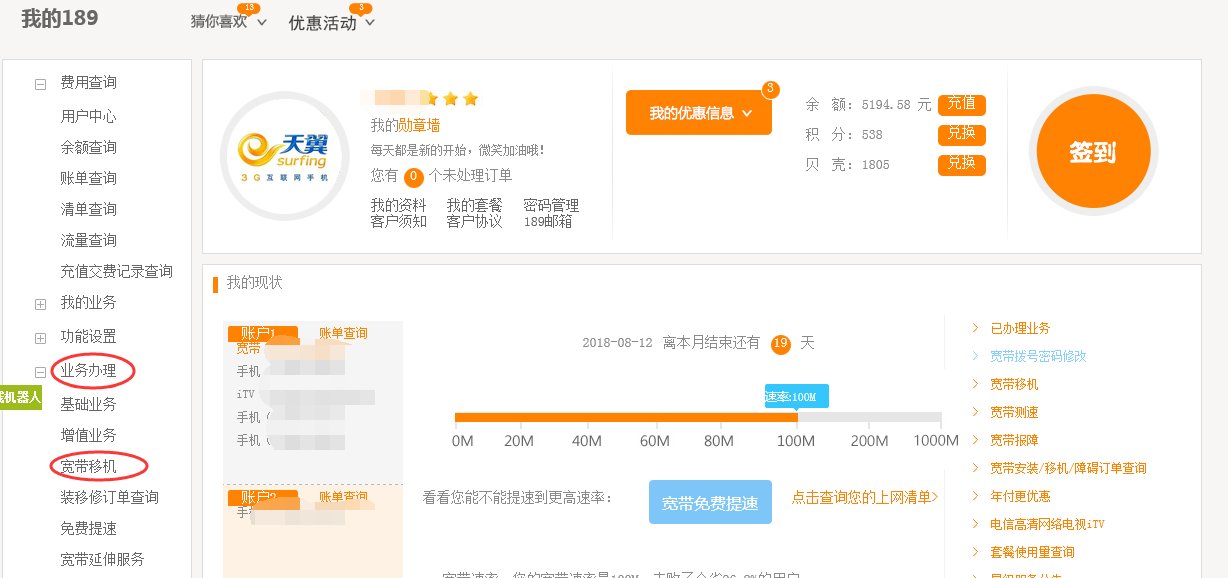Click 兑换 button next to 积分
This screenshot has width=1228, height=578.
[x=961, y=134]
